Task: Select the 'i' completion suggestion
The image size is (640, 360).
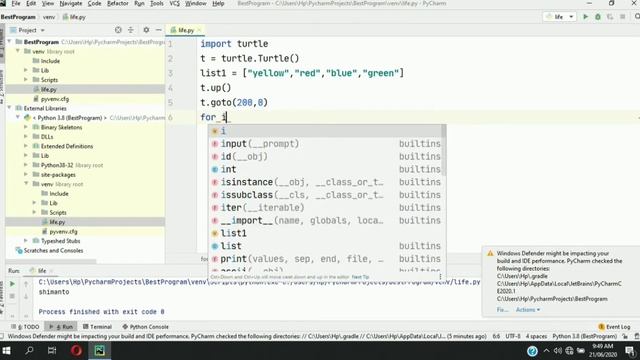Action: pyautogui.click(x=325, y=131)
